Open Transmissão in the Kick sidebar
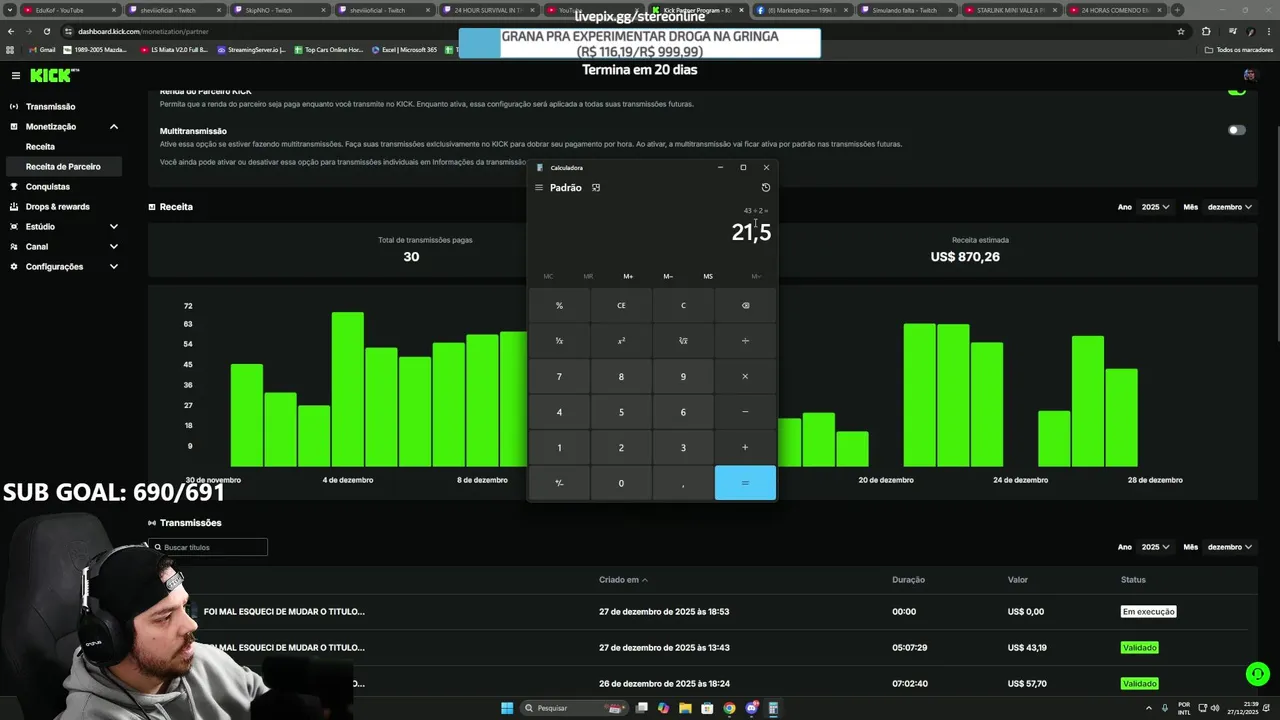 pos(50,107)
